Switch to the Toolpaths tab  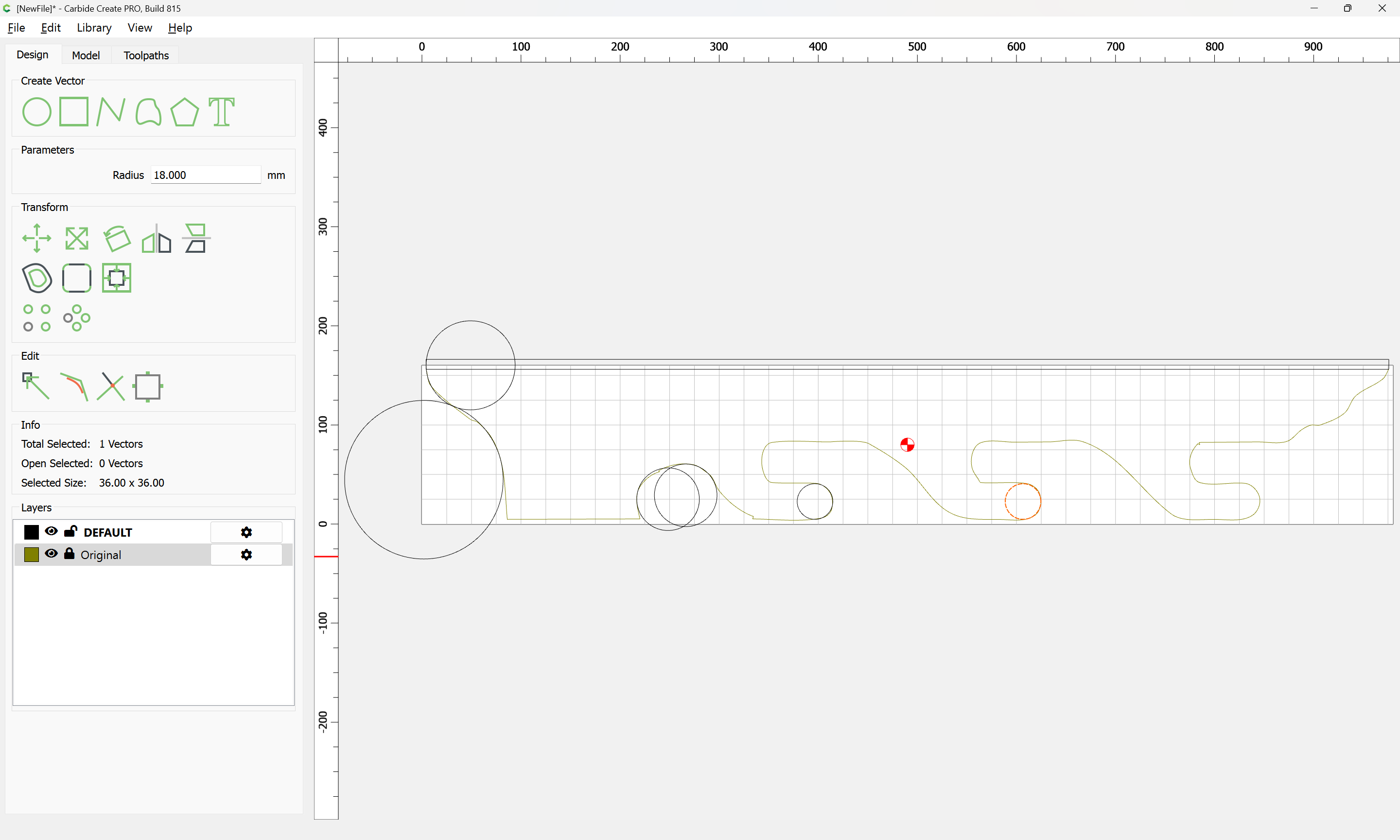[146, 55]
